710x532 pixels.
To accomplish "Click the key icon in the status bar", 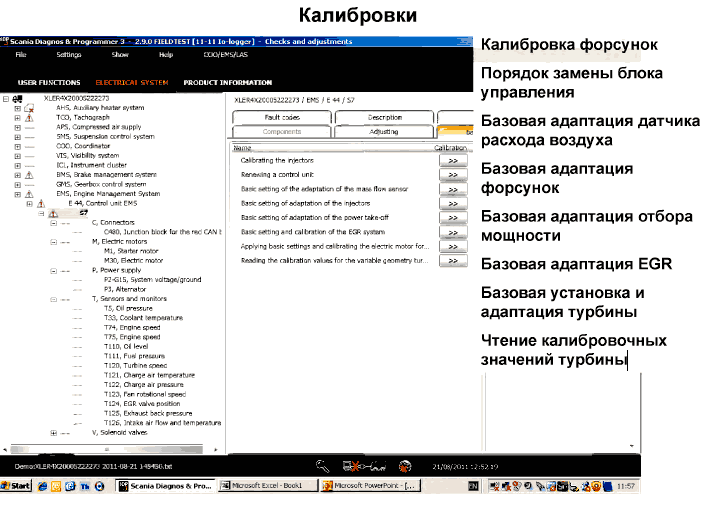I will pyautogui.click(x=323, y=465).
